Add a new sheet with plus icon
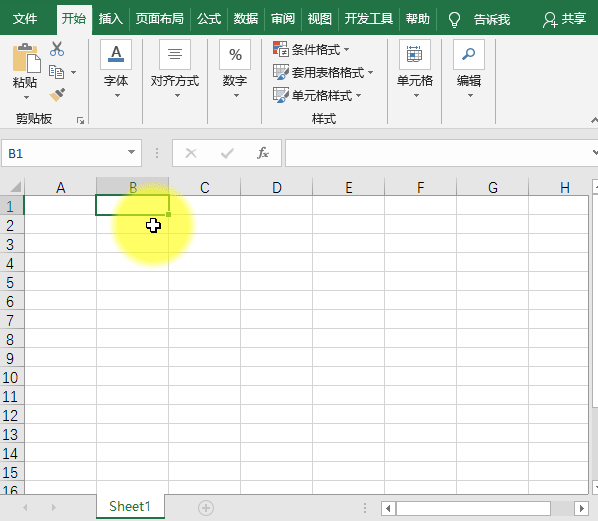Screen dimensions: 598x521 pos(206,508)
